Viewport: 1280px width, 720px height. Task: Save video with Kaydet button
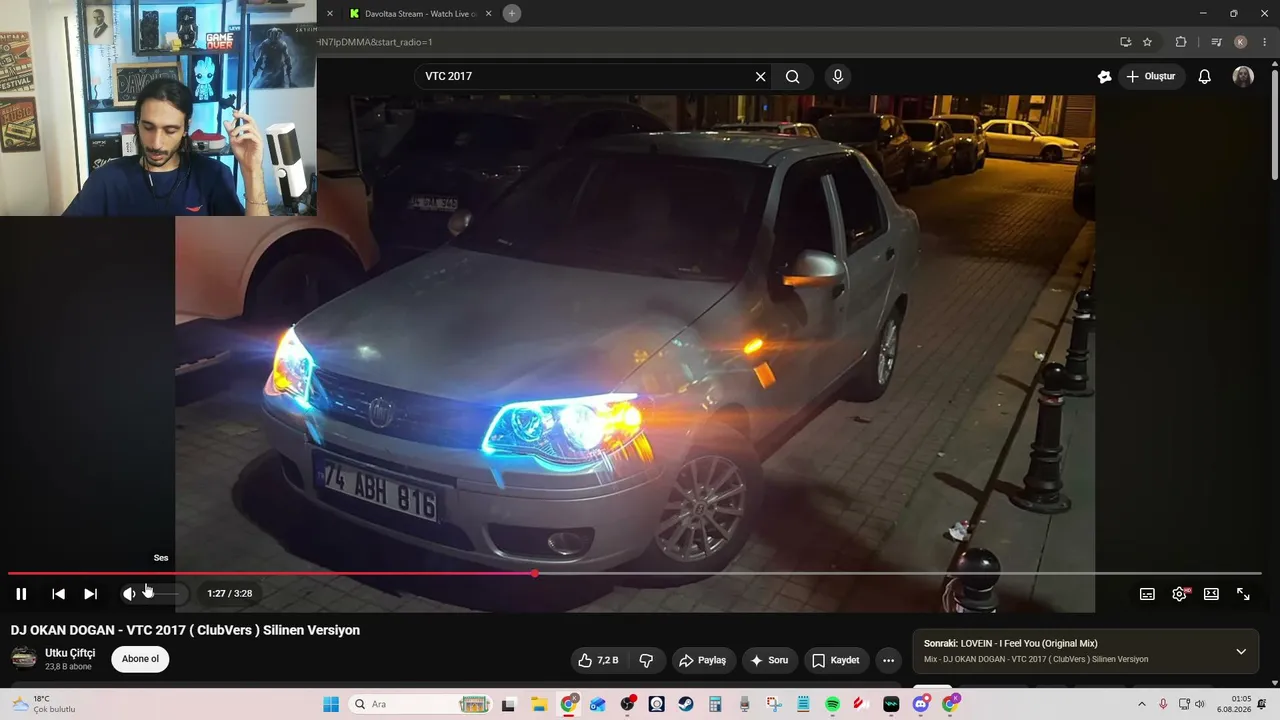[836, 660]
